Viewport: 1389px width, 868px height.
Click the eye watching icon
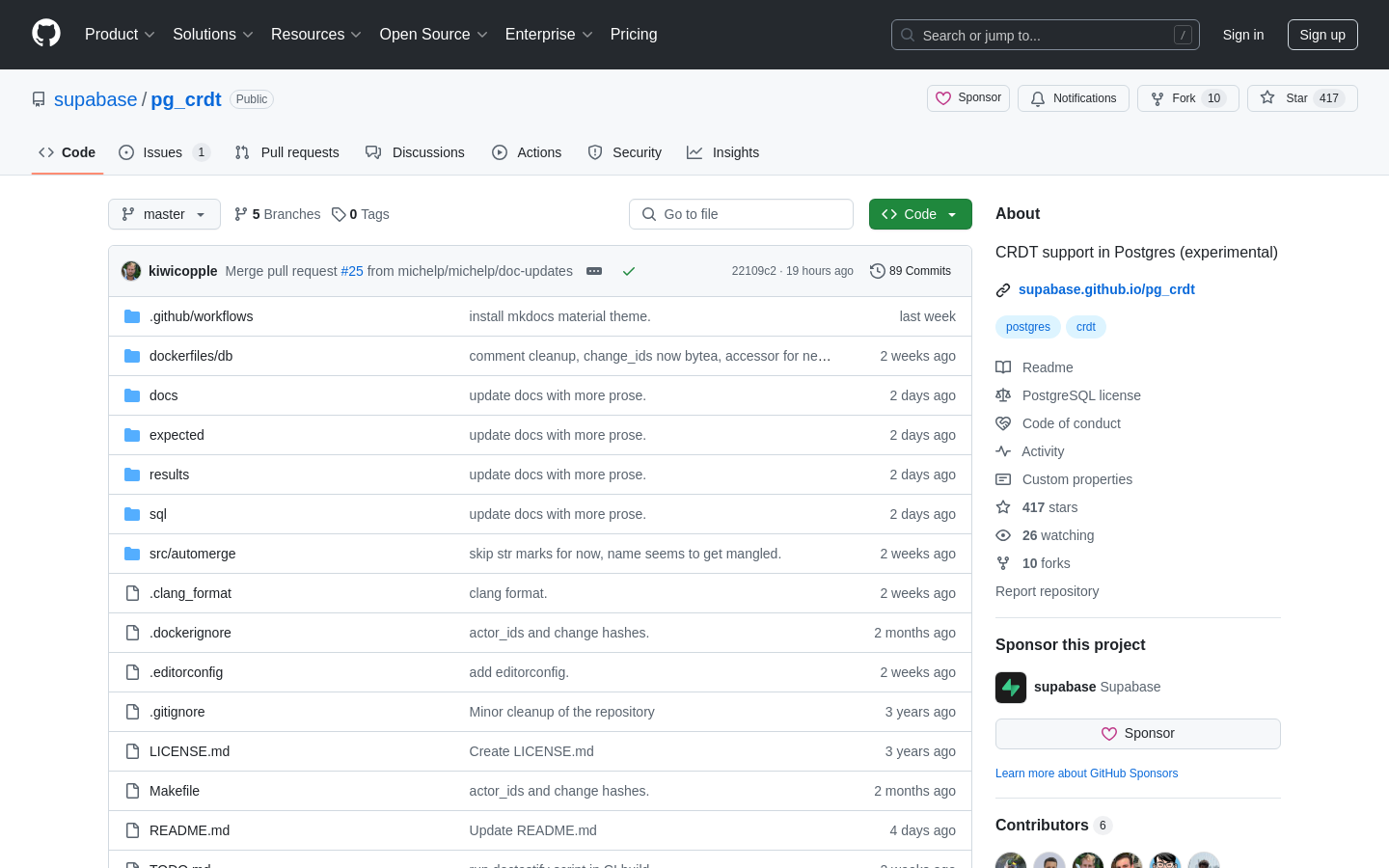coord(1003,535)
